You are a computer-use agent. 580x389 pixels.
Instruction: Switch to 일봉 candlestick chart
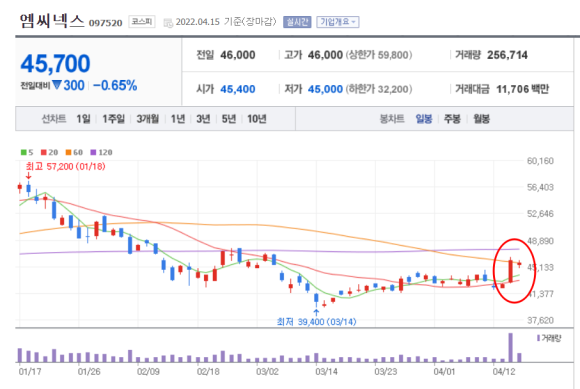tap(424, 119)
